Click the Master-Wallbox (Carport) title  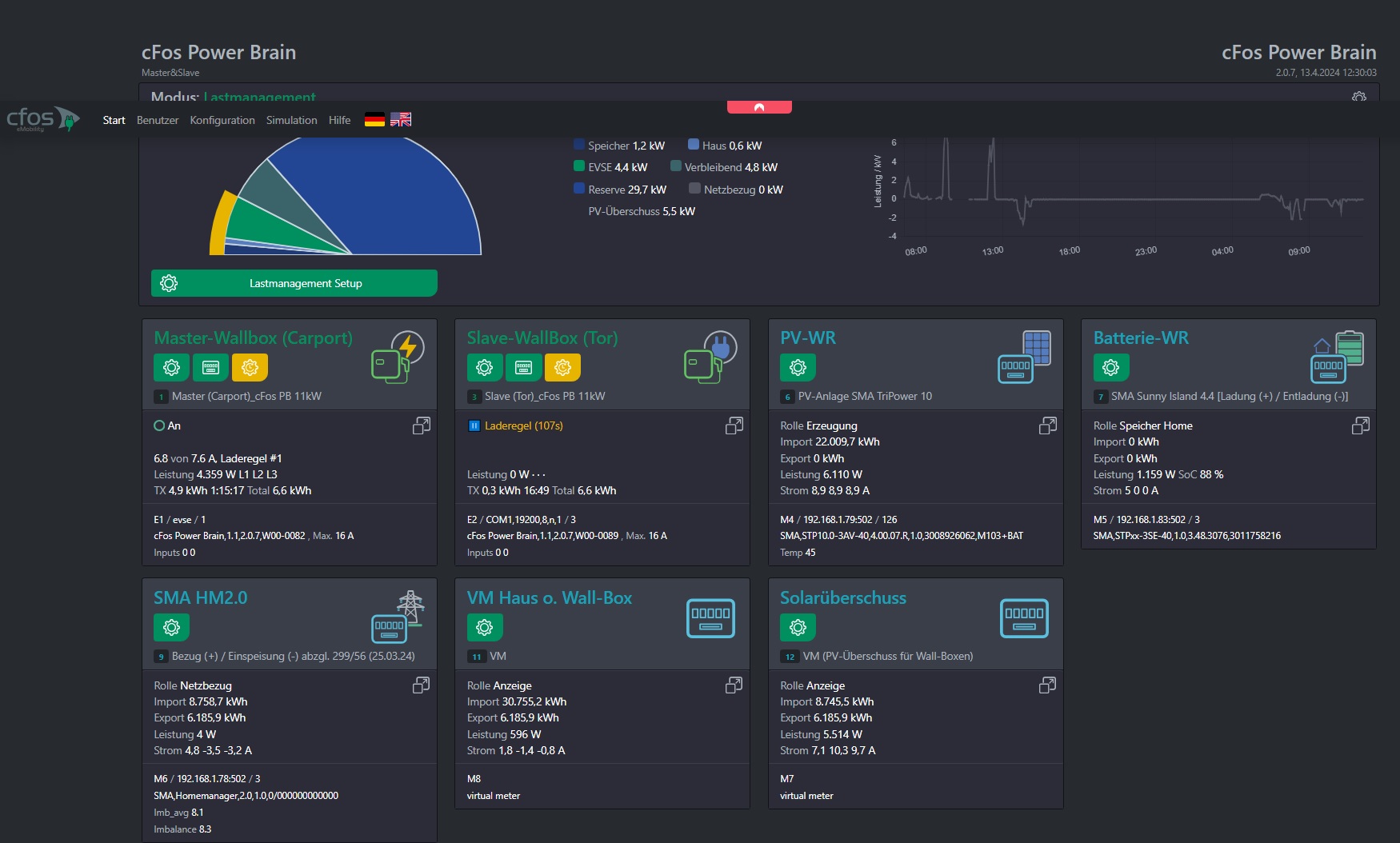coord(253,338)
